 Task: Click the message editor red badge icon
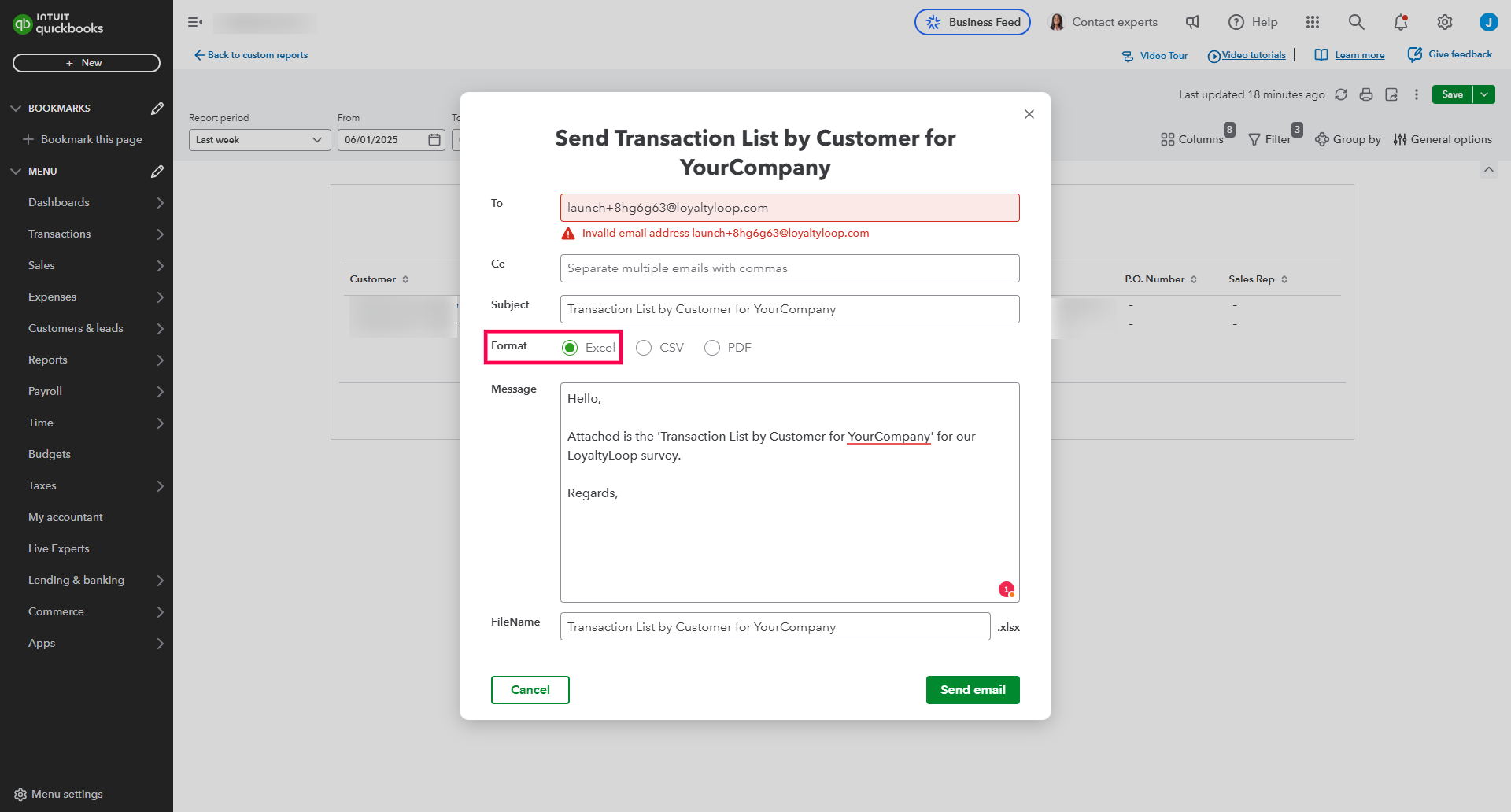coord(1006,589)
